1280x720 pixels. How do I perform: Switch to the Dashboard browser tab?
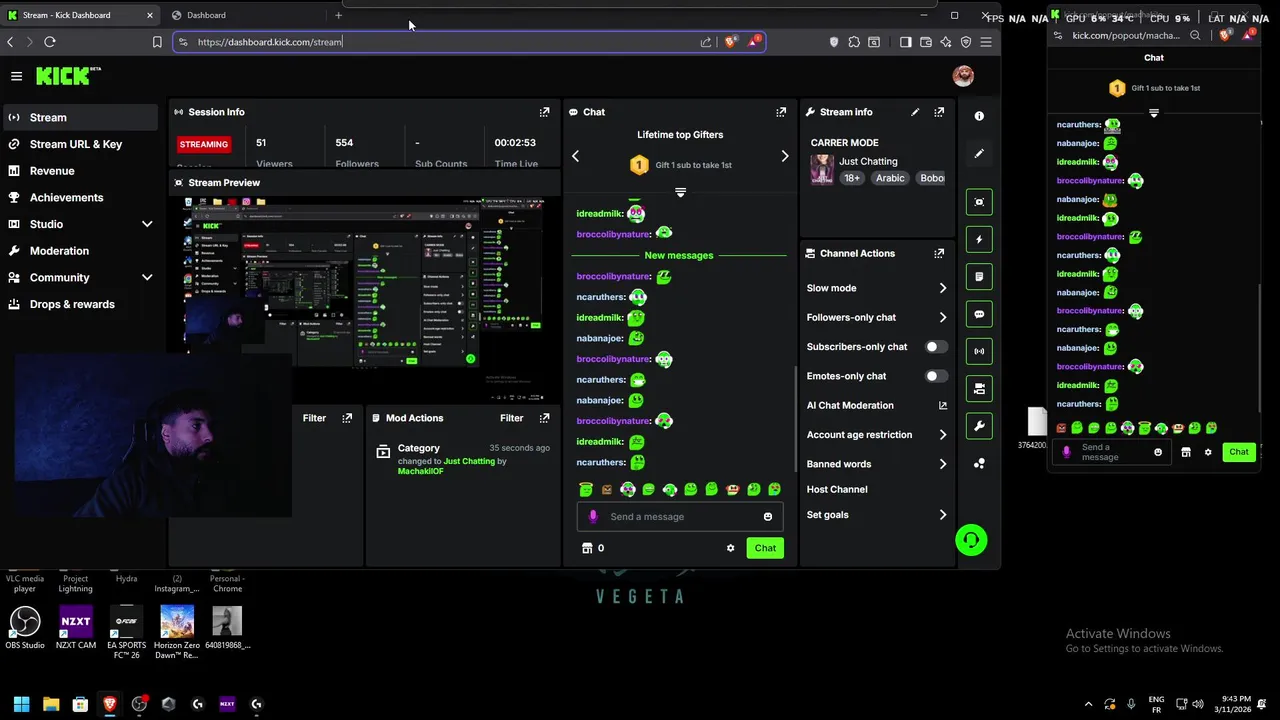(245, 15)
